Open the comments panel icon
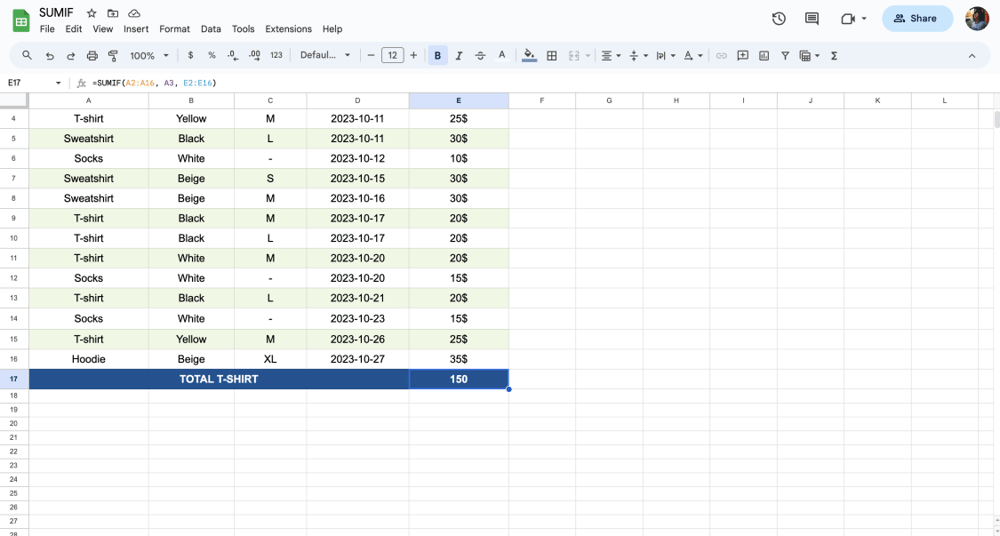The image size is (1000, 536). pos(812,18)
